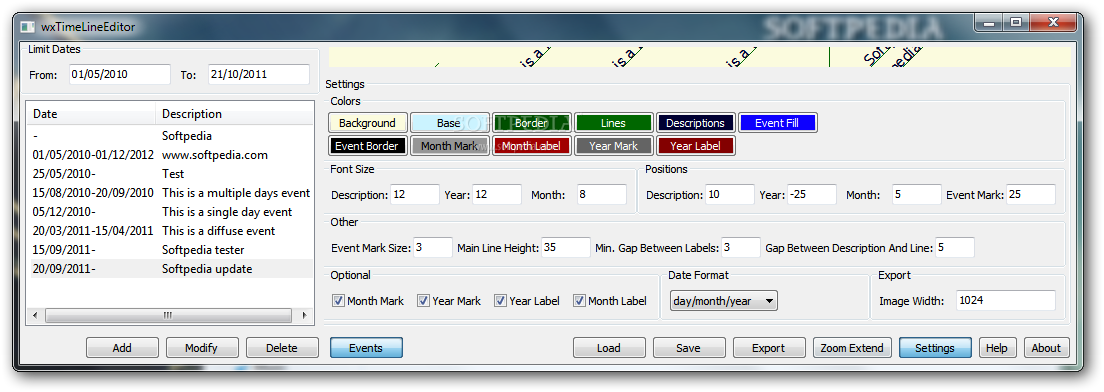Open the Help button
This screenshot has width=1104, height=392.
997,348
